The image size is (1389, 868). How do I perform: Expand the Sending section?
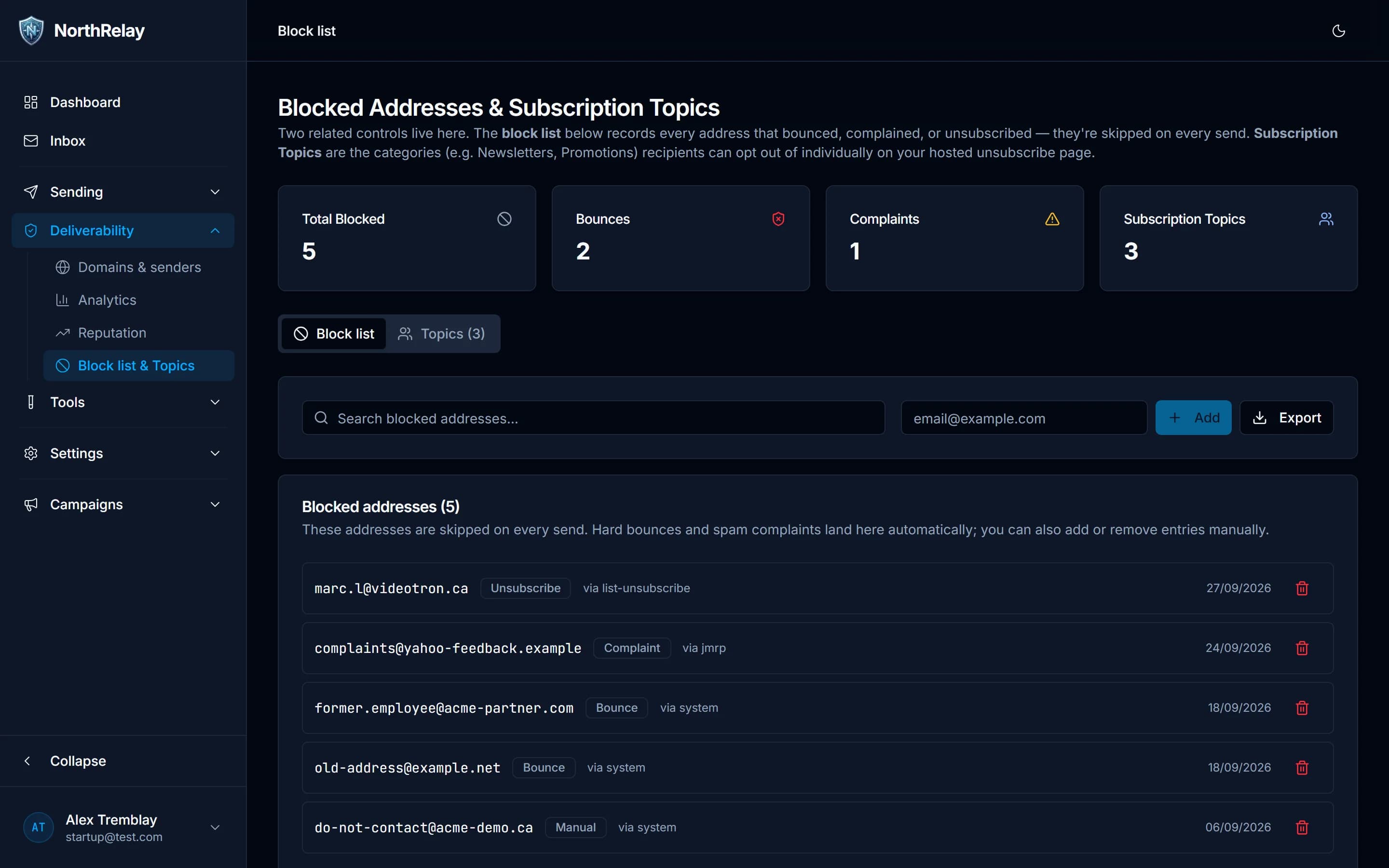click(123, 192)
